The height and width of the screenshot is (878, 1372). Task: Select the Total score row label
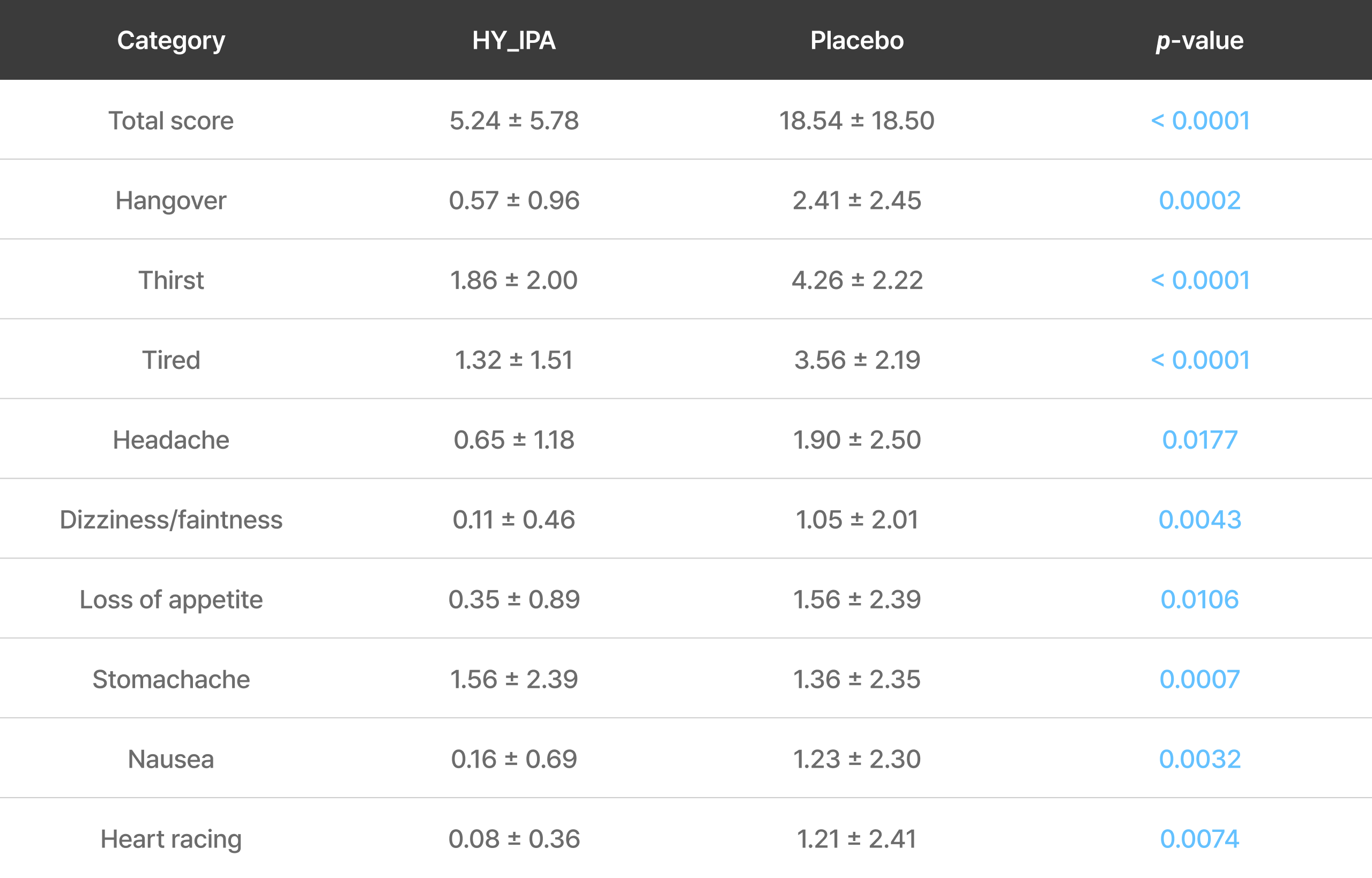coord(171,120)
